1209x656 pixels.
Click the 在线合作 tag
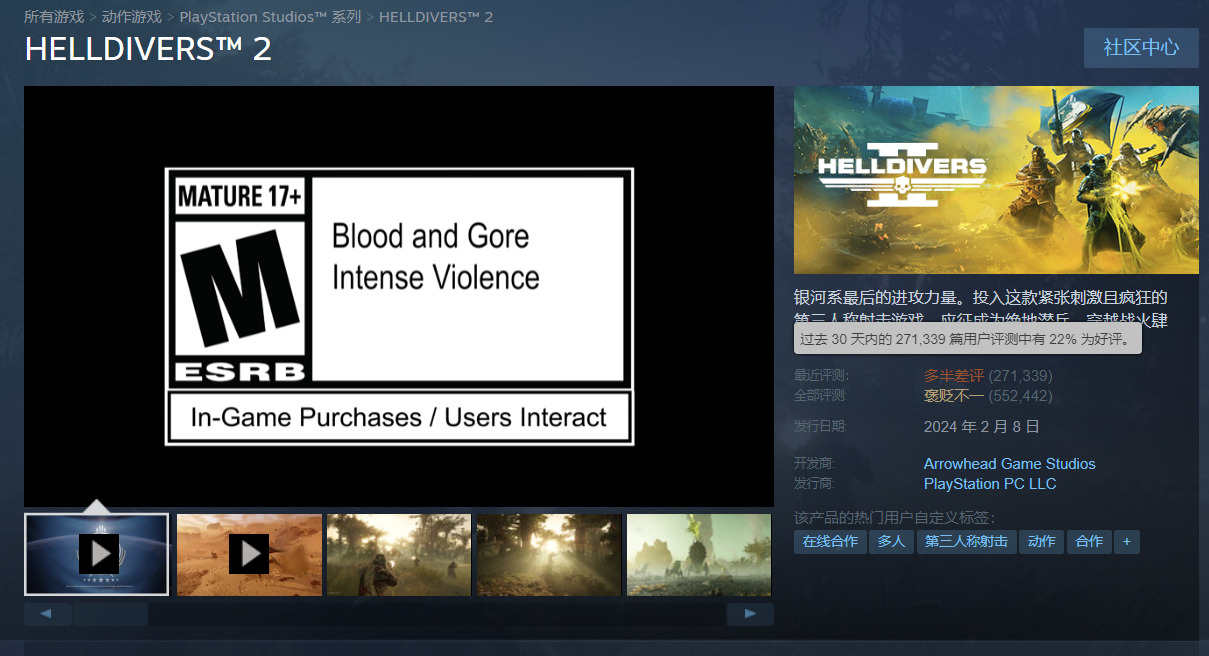click(830, 541)
